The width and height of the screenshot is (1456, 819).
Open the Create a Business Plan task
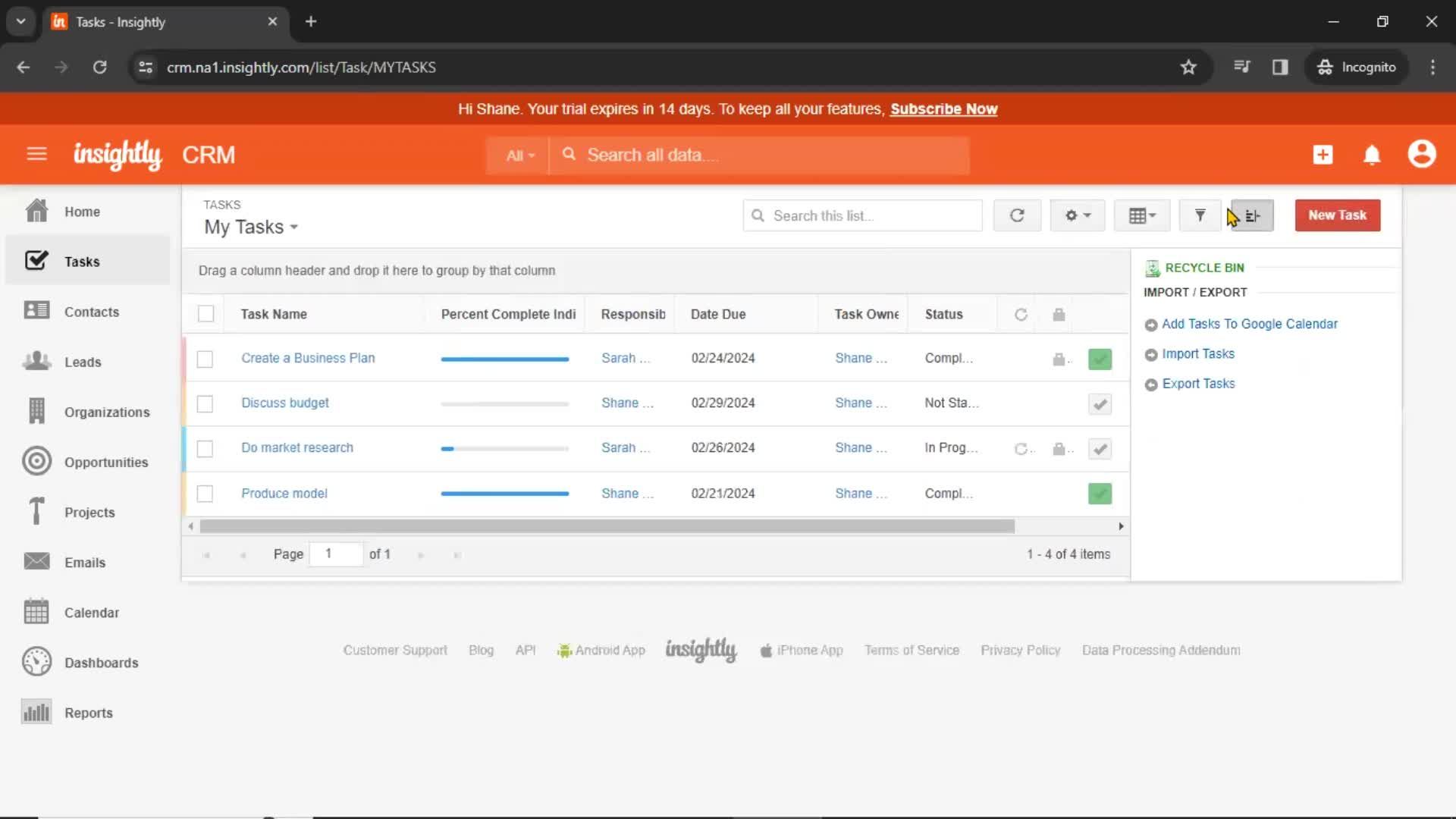point(308,358)
